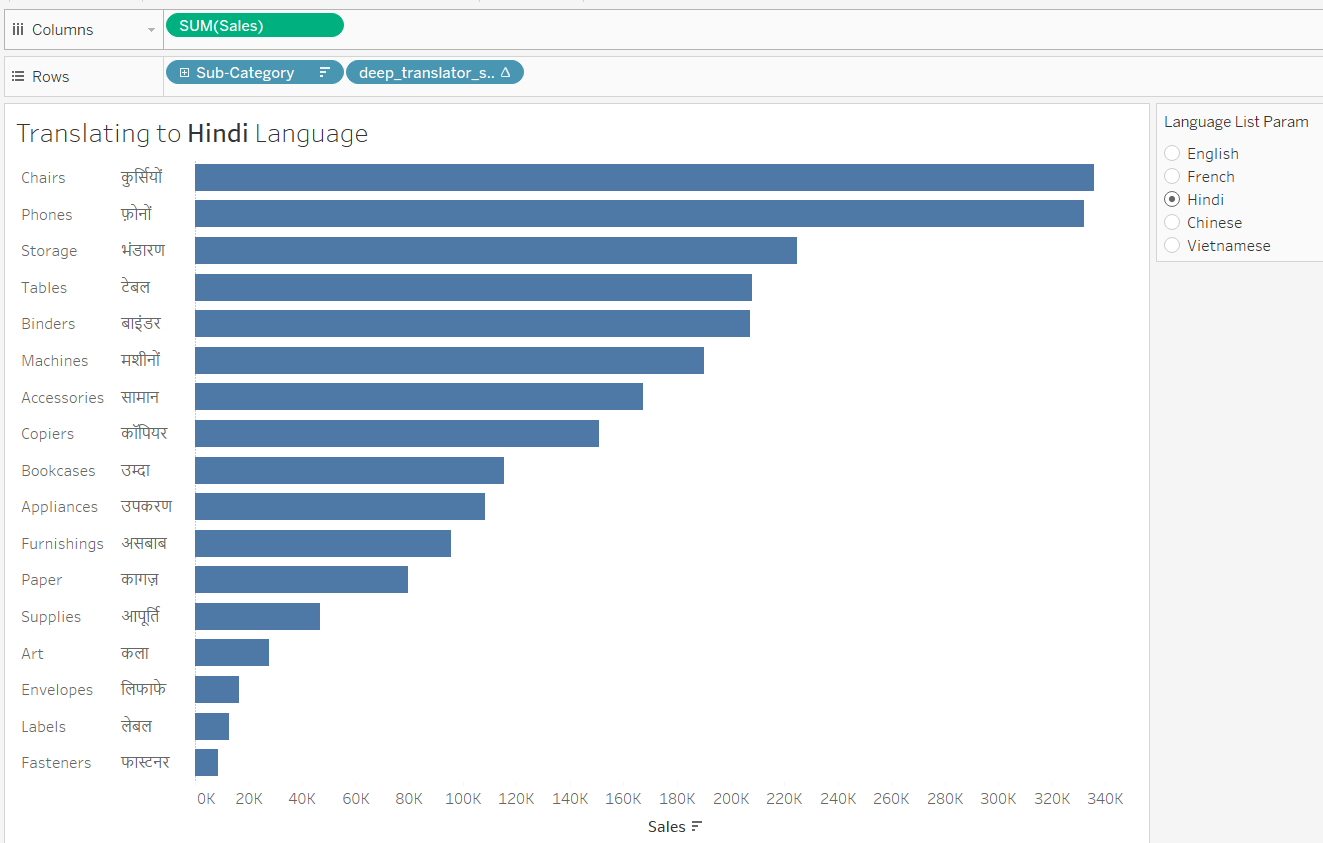
Task: Click the 'Binders' row header label
Action: [x=48, y=324]
